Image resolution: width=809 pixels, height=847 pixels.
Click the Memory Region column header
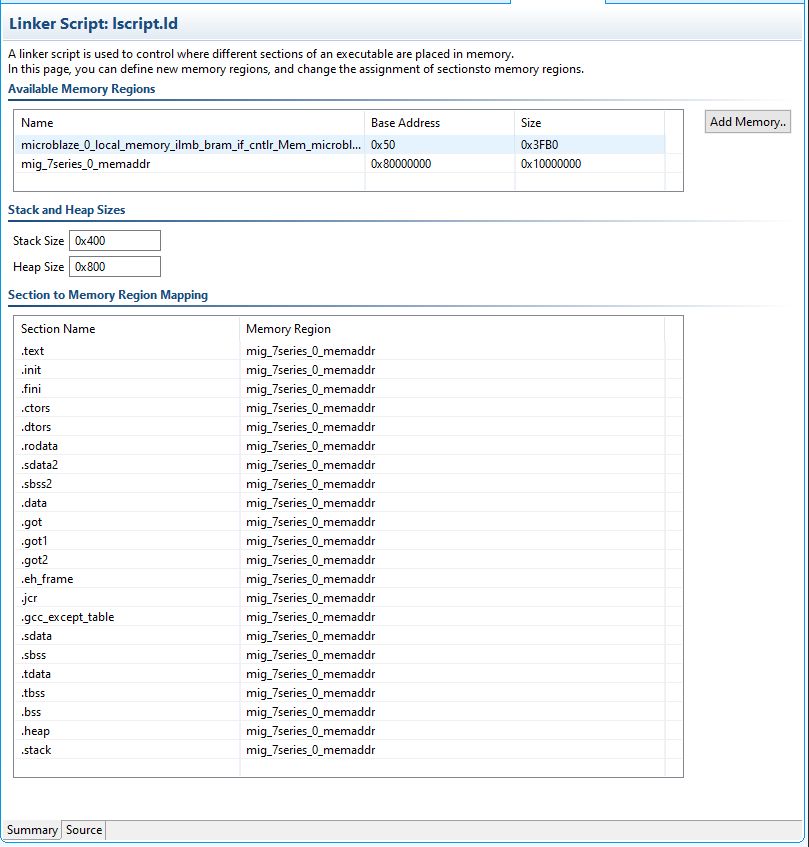(x=288, y=328)
